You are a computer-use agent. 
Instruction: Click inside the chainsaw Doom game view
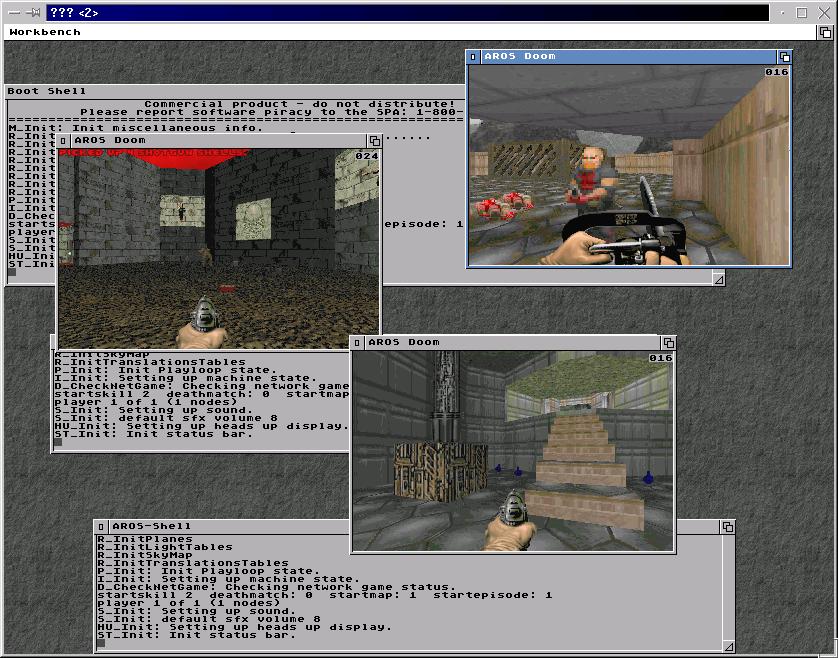pyautogui.click(x=630, y=170)
